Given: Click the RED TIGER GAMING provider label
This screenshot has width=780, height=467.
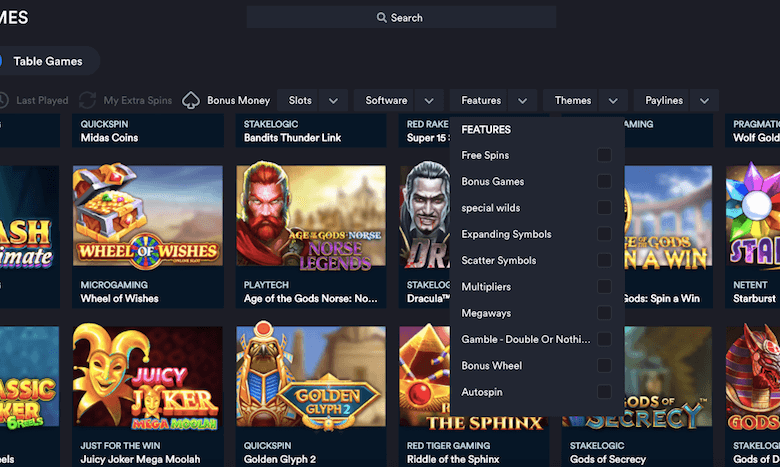Looking at the screenshot, I should point(448,446).
